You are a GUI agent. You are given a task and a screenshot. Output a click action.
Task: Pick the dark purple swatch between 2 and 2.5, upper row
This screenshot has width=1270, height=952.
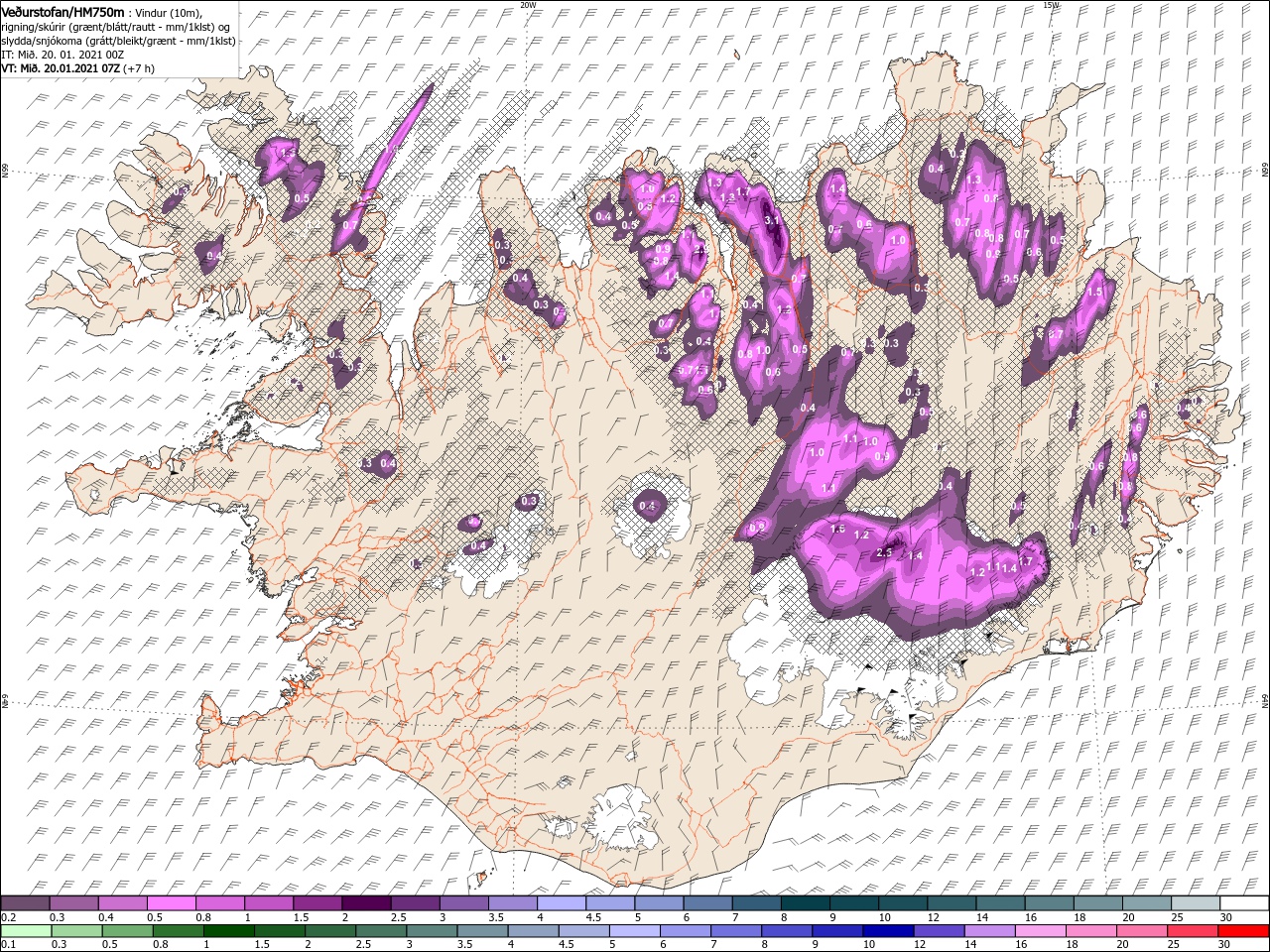[x=366, y=903]
